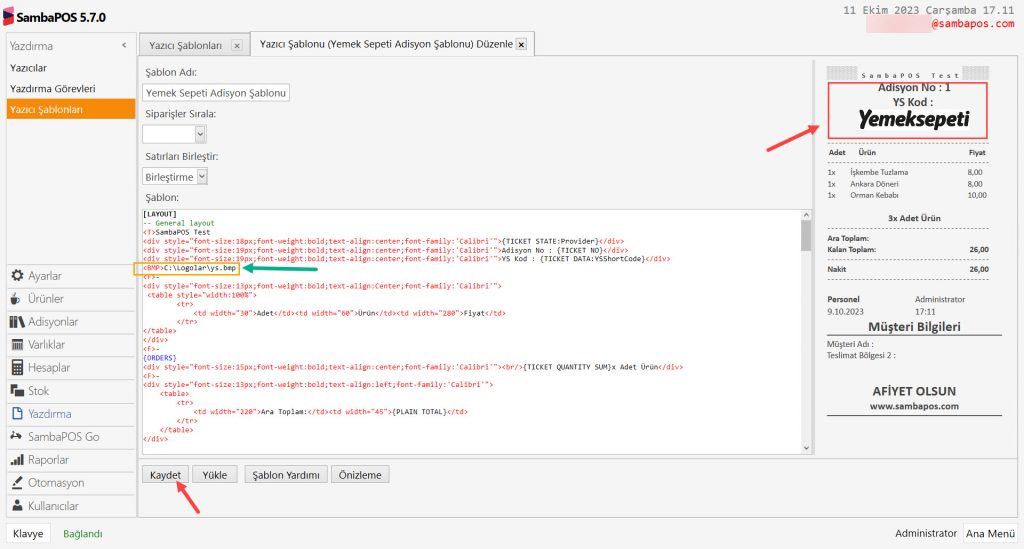The height and width of the screenshot is (549, 1024).
Task: Select the Yazıcı Şablonu Düzenle tab
Action: point(386,44)
